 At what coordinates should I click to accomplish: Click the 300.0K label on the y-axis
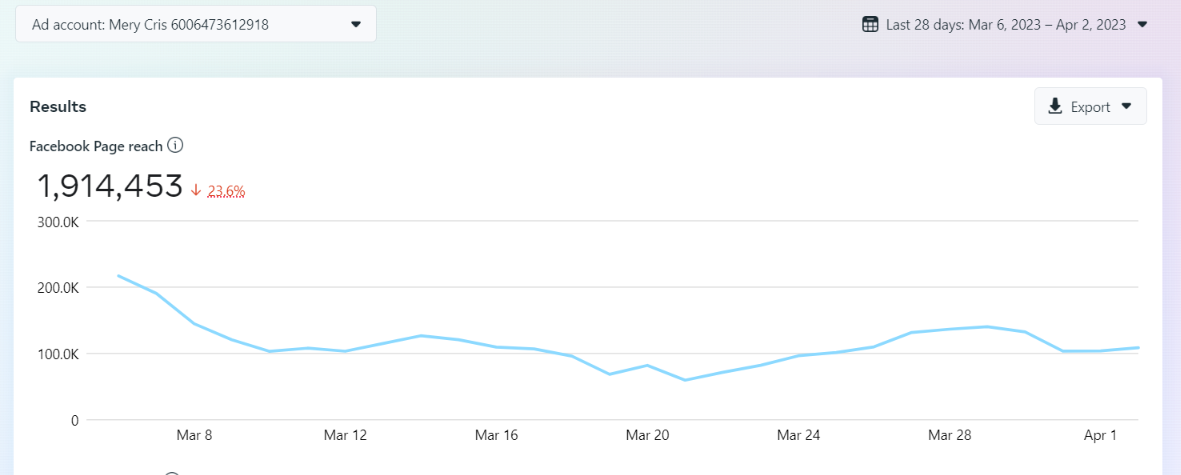58,221
